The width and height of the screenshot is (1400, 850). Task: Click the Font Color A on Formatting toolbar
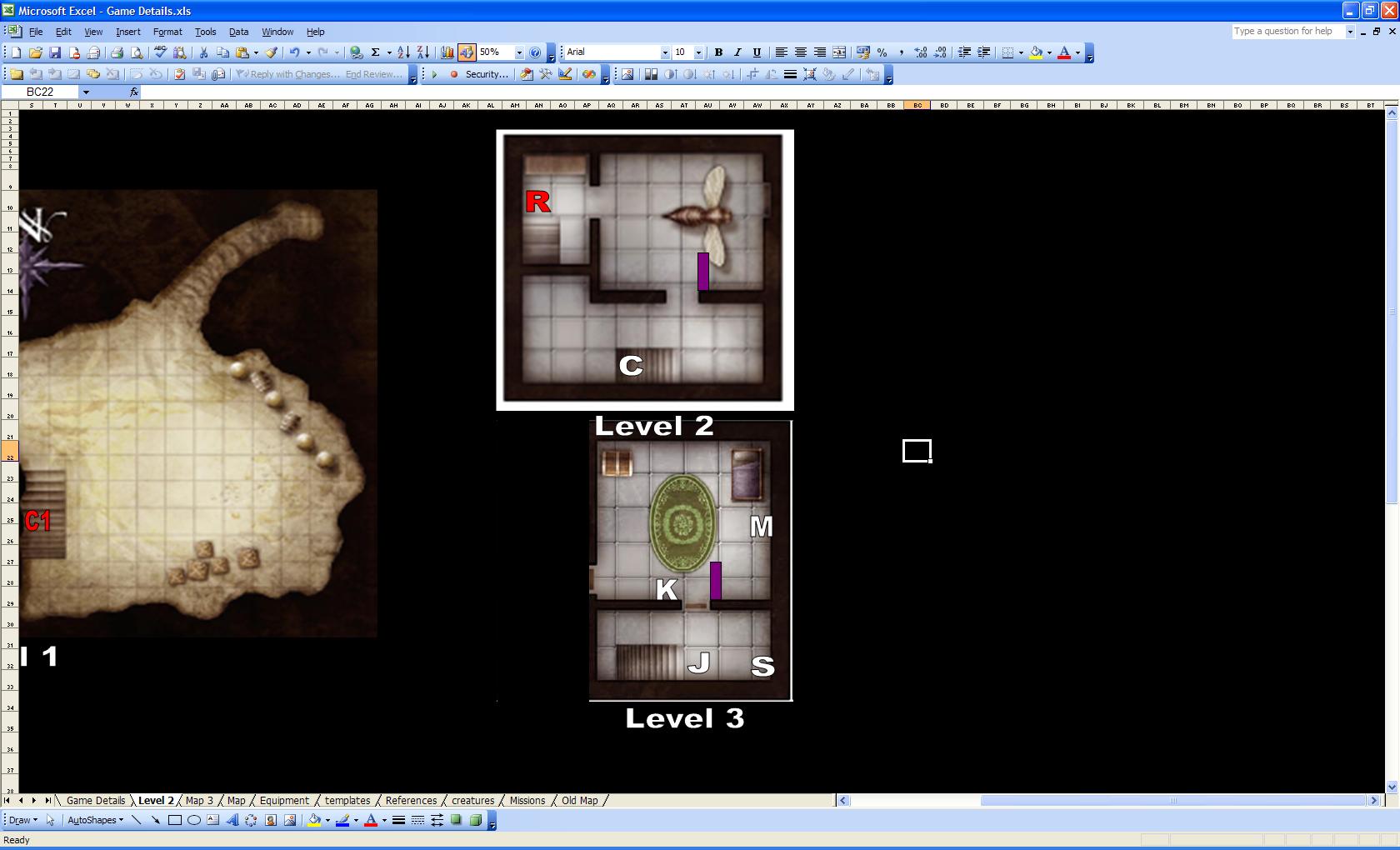[1064, 52]
